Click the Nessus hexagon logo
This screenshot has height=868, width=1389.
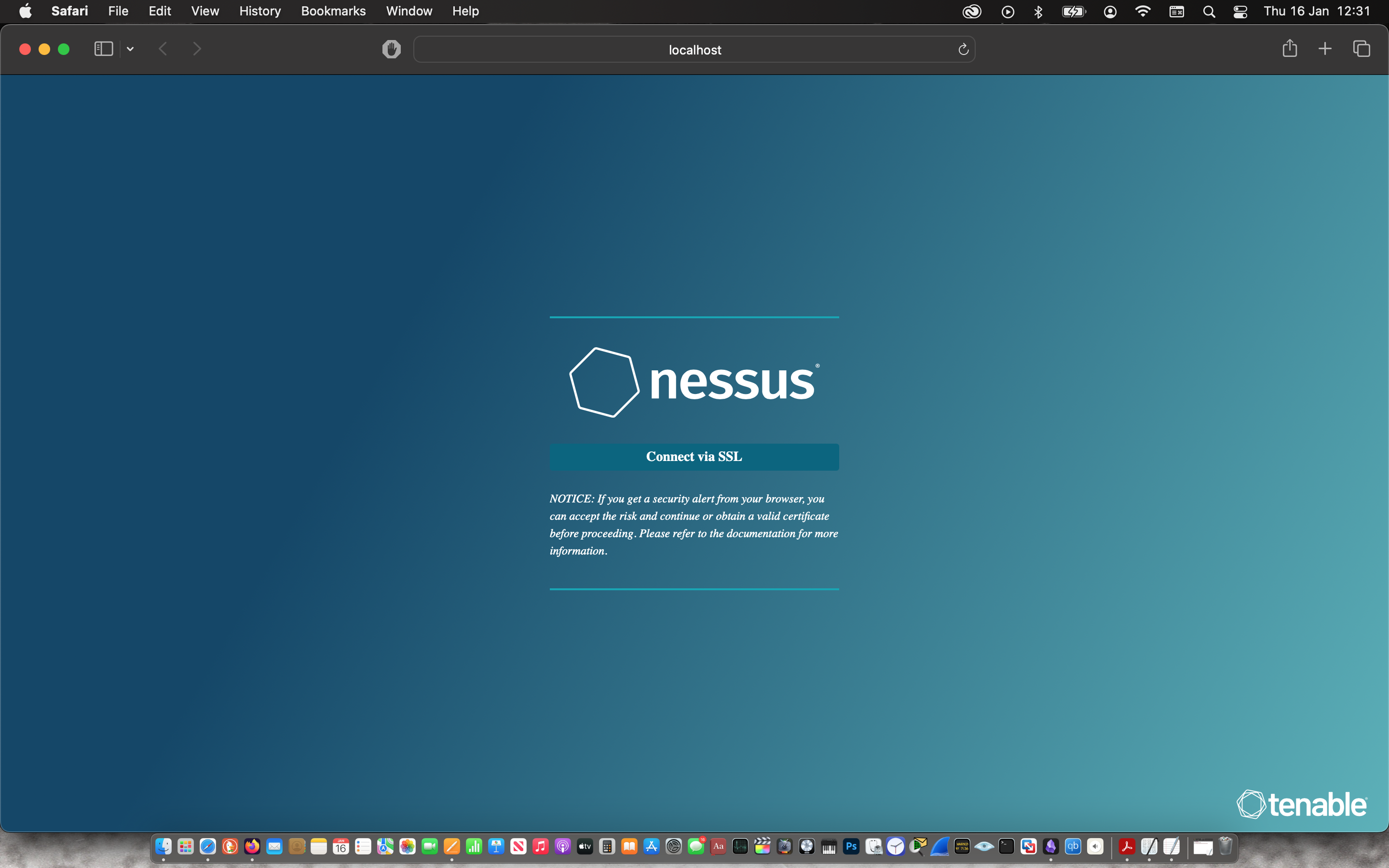point(604,382)
